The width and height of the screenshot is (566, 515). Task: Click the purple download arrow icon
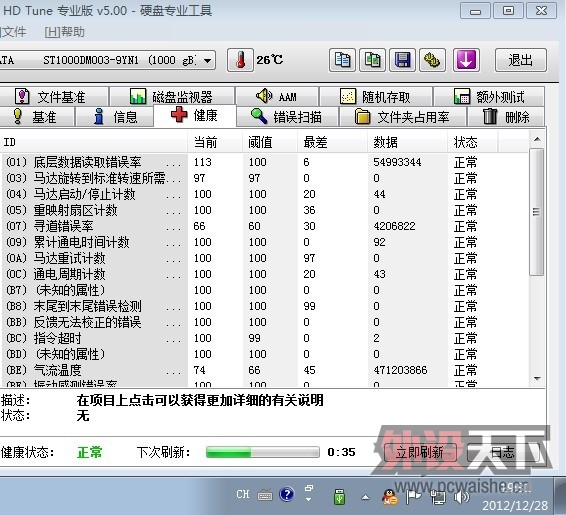pos(466,60)
